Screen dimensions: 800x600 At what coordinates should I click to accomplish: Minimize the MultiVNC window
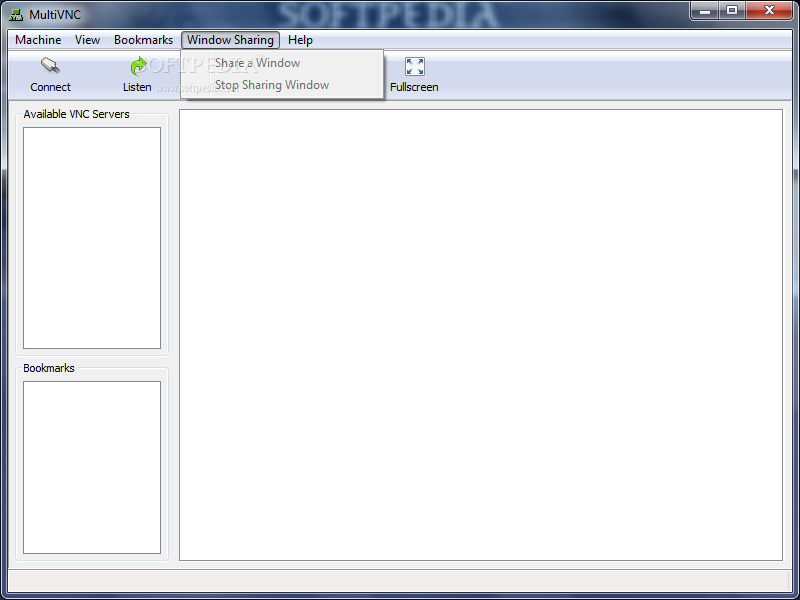pyautogui.click(x=705, y=10)
